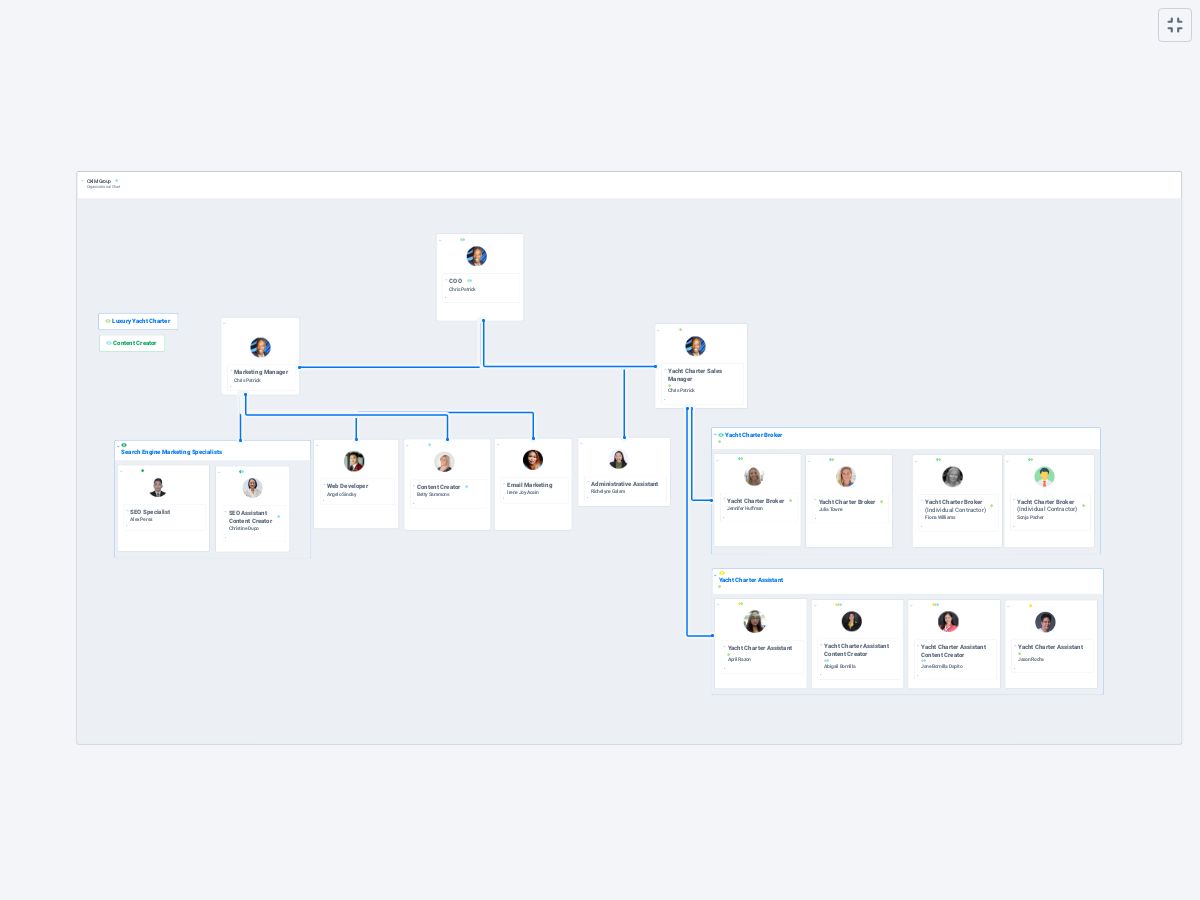Screen dimensions: 1200x900
Task: Click the Web Developer avatar photo
Action: [354, 461]
